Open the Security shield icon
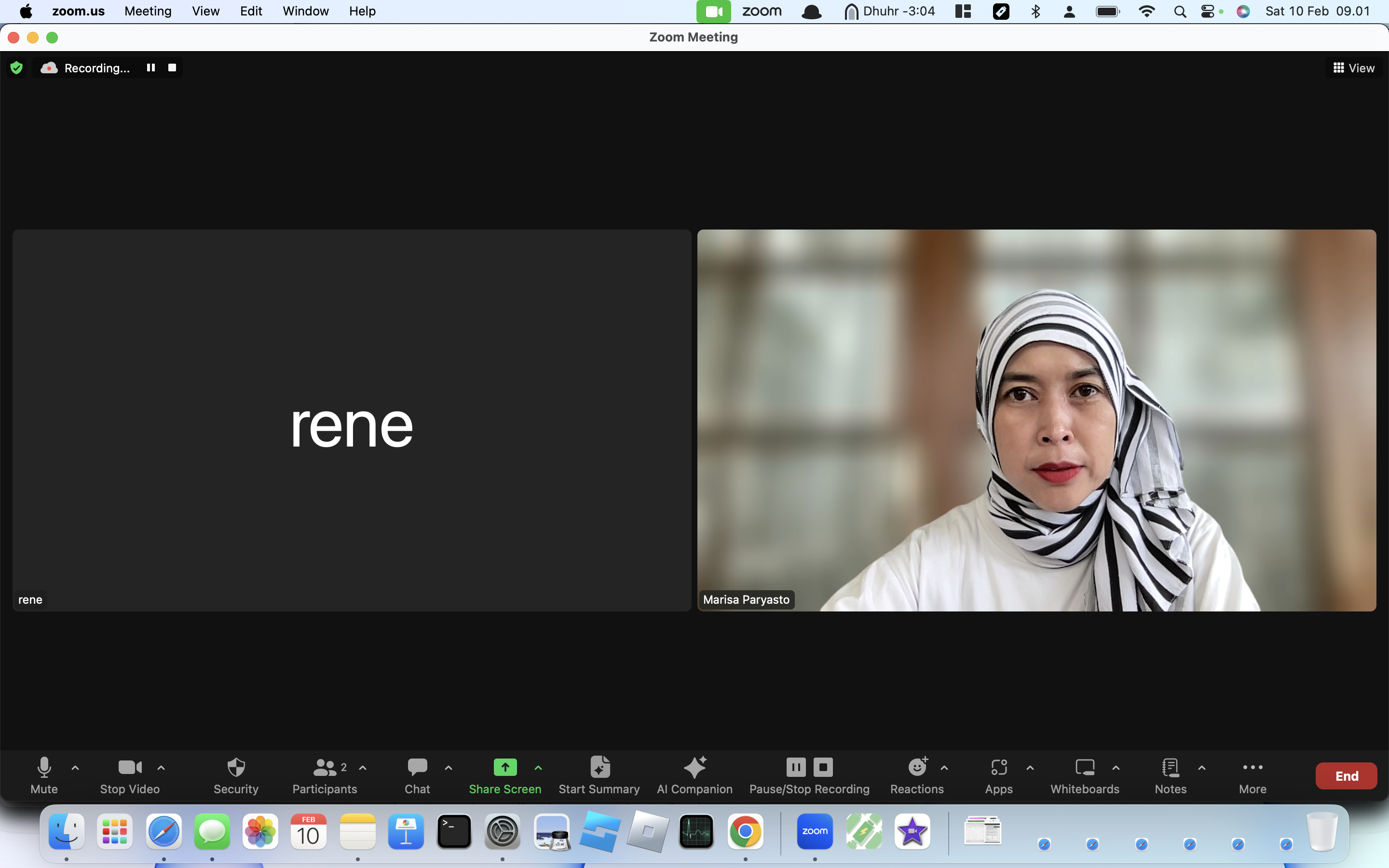The height and width of the screenshot is (868, 1389). click(x=236, y=767)
